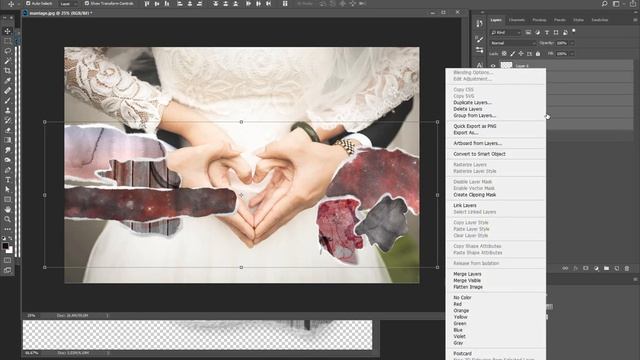640x360 pixels.
Task: Select the Move tool in the toolbox
Action: [x=7, y=31]
